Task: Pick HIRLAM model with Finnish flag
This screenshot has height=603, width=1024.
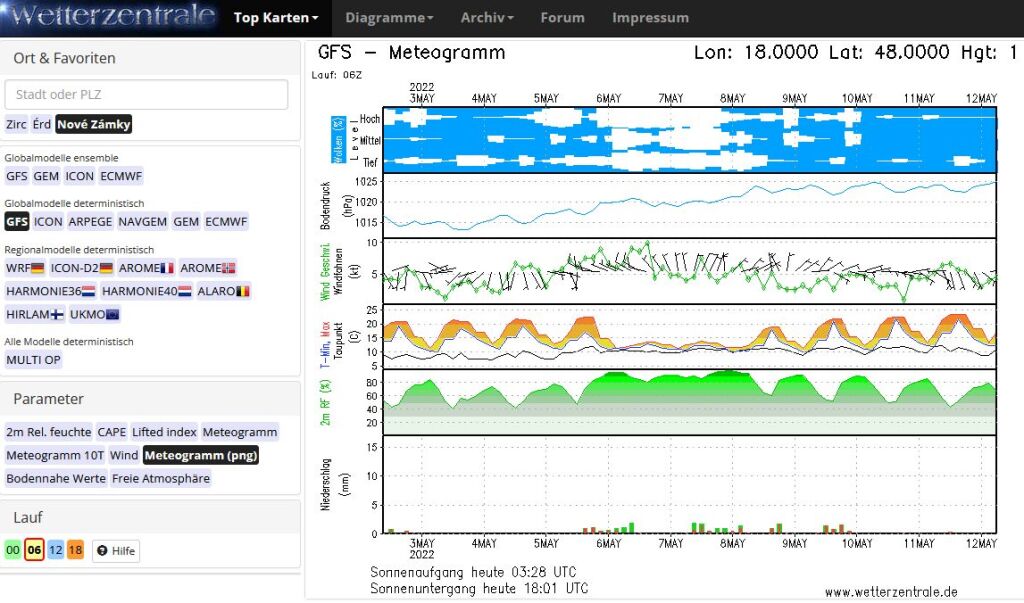Action: (x=34, y=314)
